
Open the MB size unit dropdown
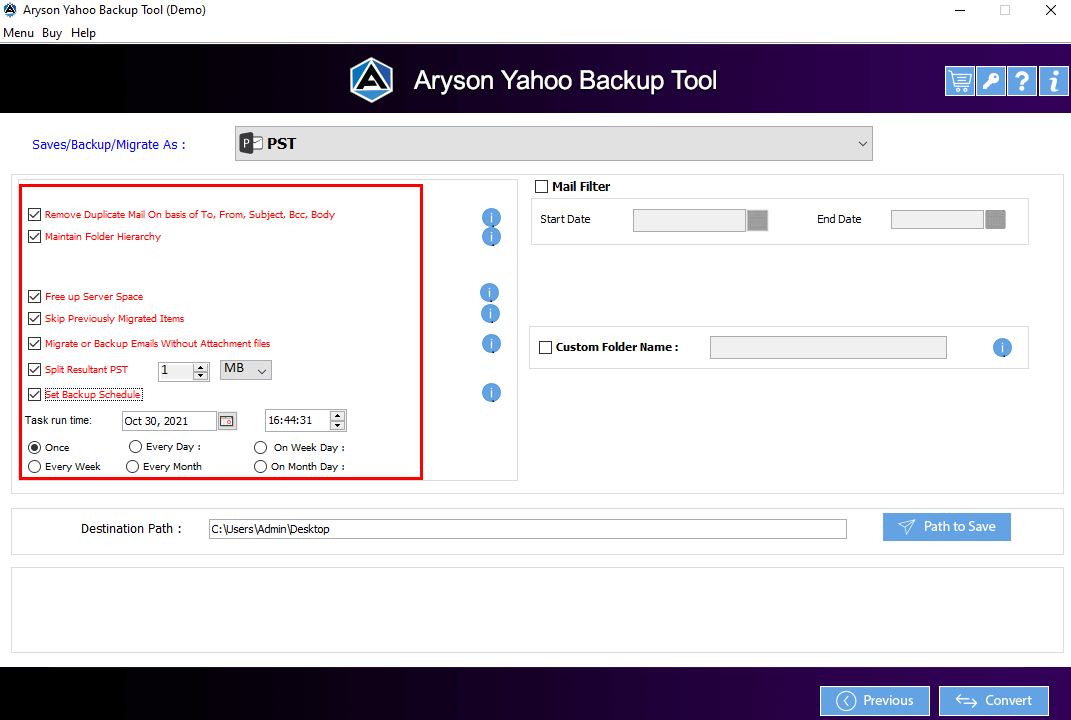coord(245,370)
